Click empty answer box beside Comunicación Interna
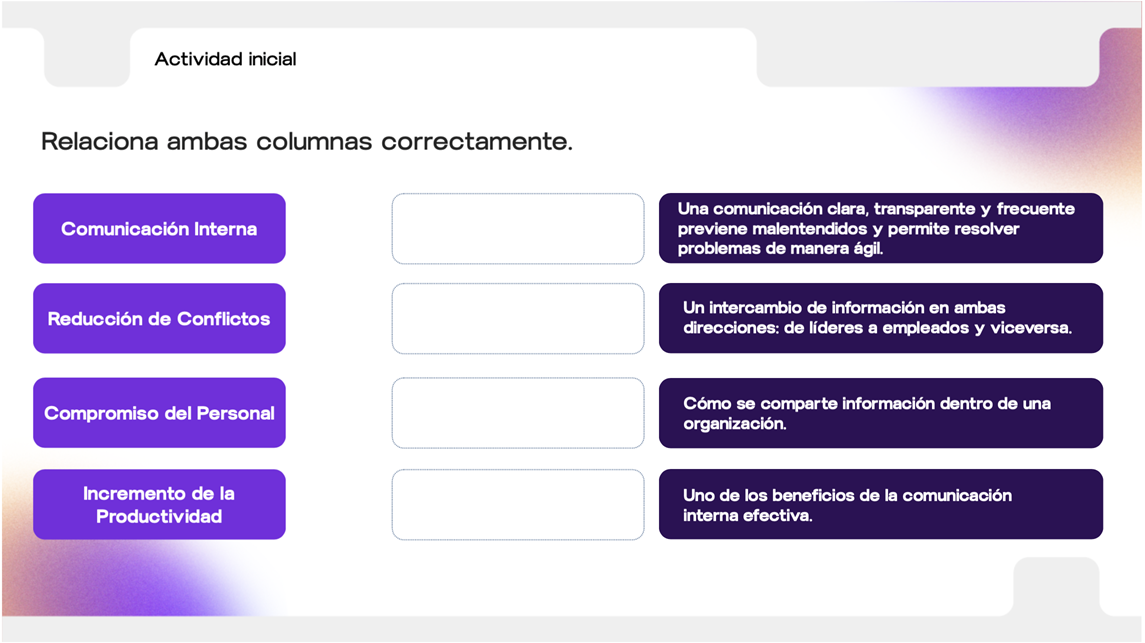Viewport: 1145px width, 643px height. [518, 229]
